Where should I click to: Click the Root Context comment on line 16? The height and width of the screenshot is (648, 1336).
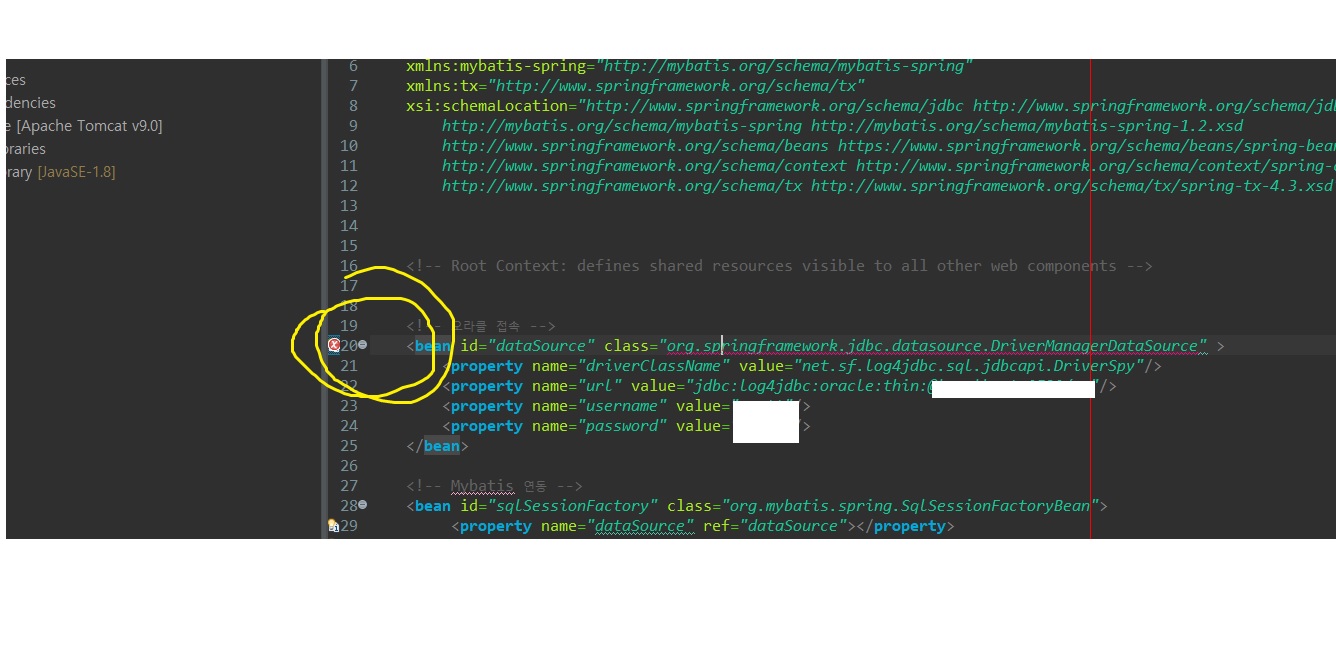779,266
